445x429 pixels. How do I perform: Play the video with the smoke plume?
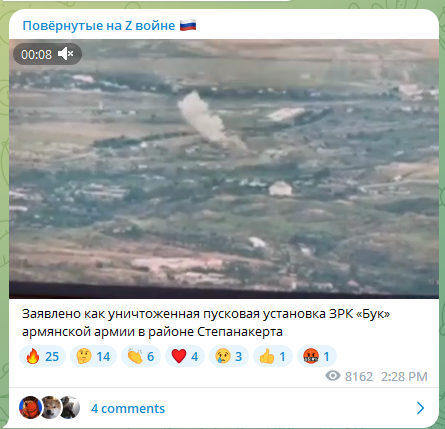(224, 169)
